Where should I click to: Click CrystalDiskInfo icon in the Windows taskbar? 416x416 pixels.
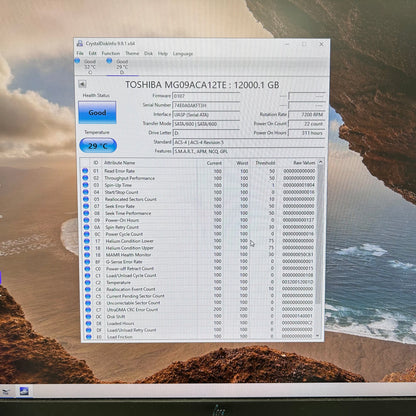tap(24, 391)
